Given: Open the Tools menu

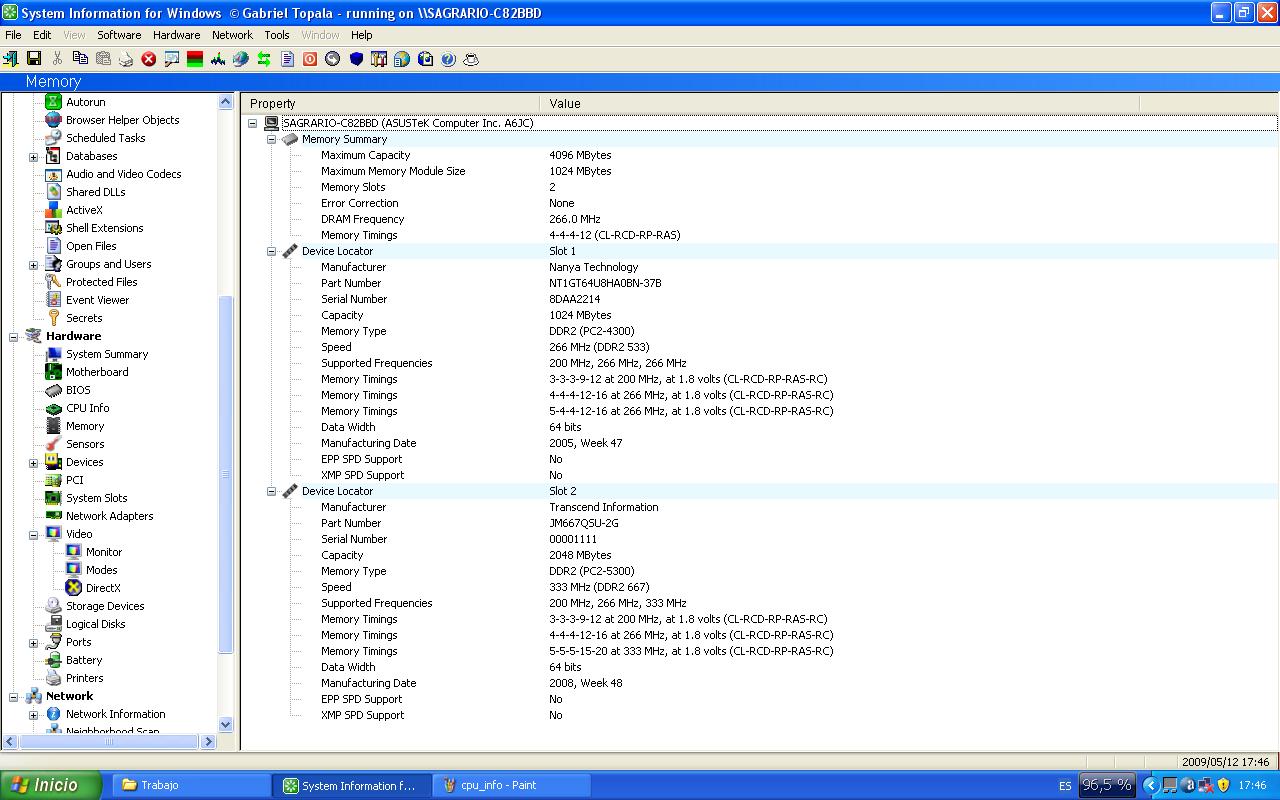Looking at the screenshot, I should coord(277,35).
